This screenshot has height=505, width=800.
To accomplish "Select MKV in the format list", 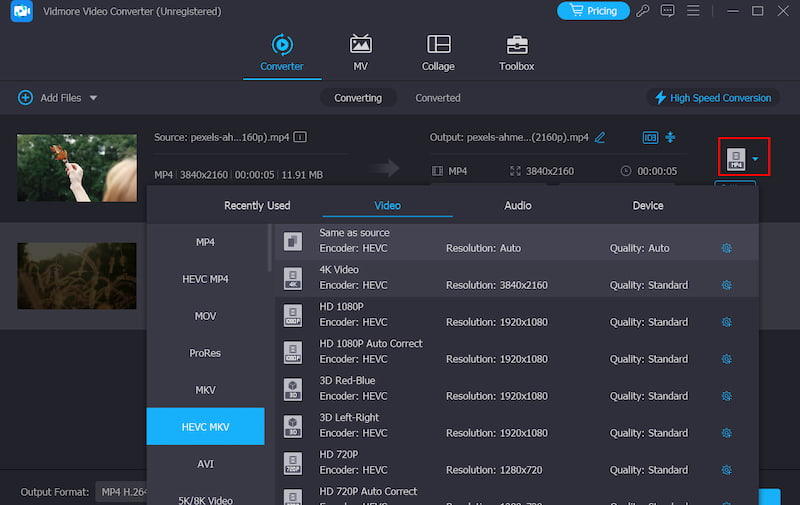I will click(x=205, y=390).
